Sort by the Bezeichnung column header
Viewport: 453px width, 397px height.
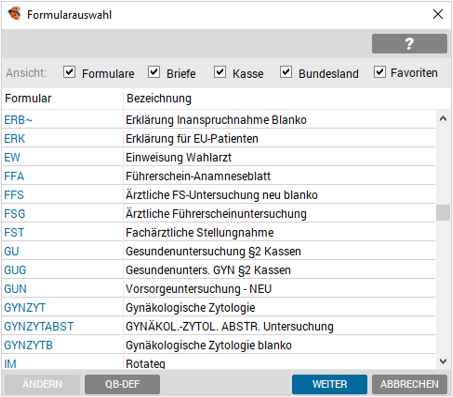[287, 98]
